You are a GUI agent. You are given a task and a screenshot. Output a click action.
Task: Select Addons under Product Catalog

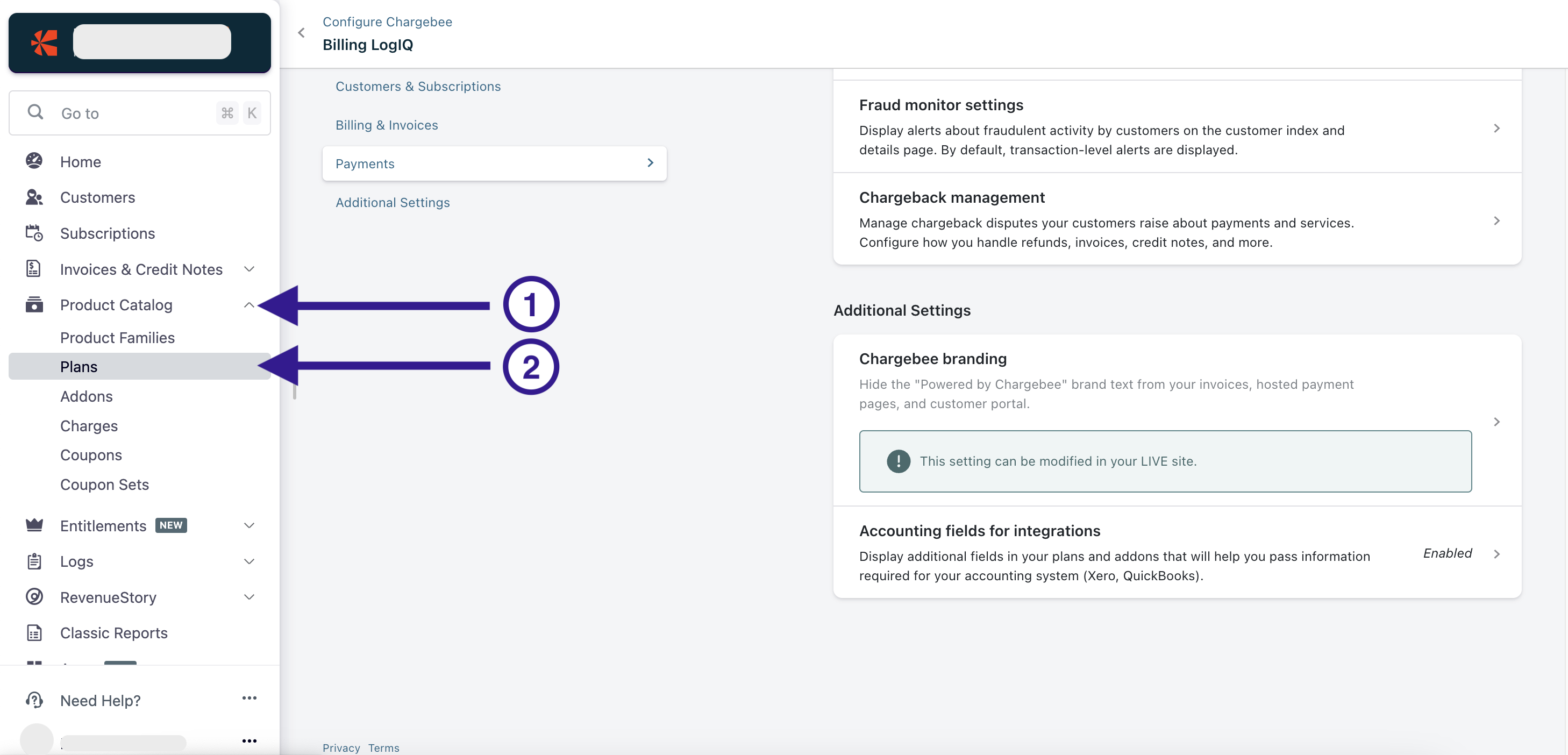[x=87, y=396]
